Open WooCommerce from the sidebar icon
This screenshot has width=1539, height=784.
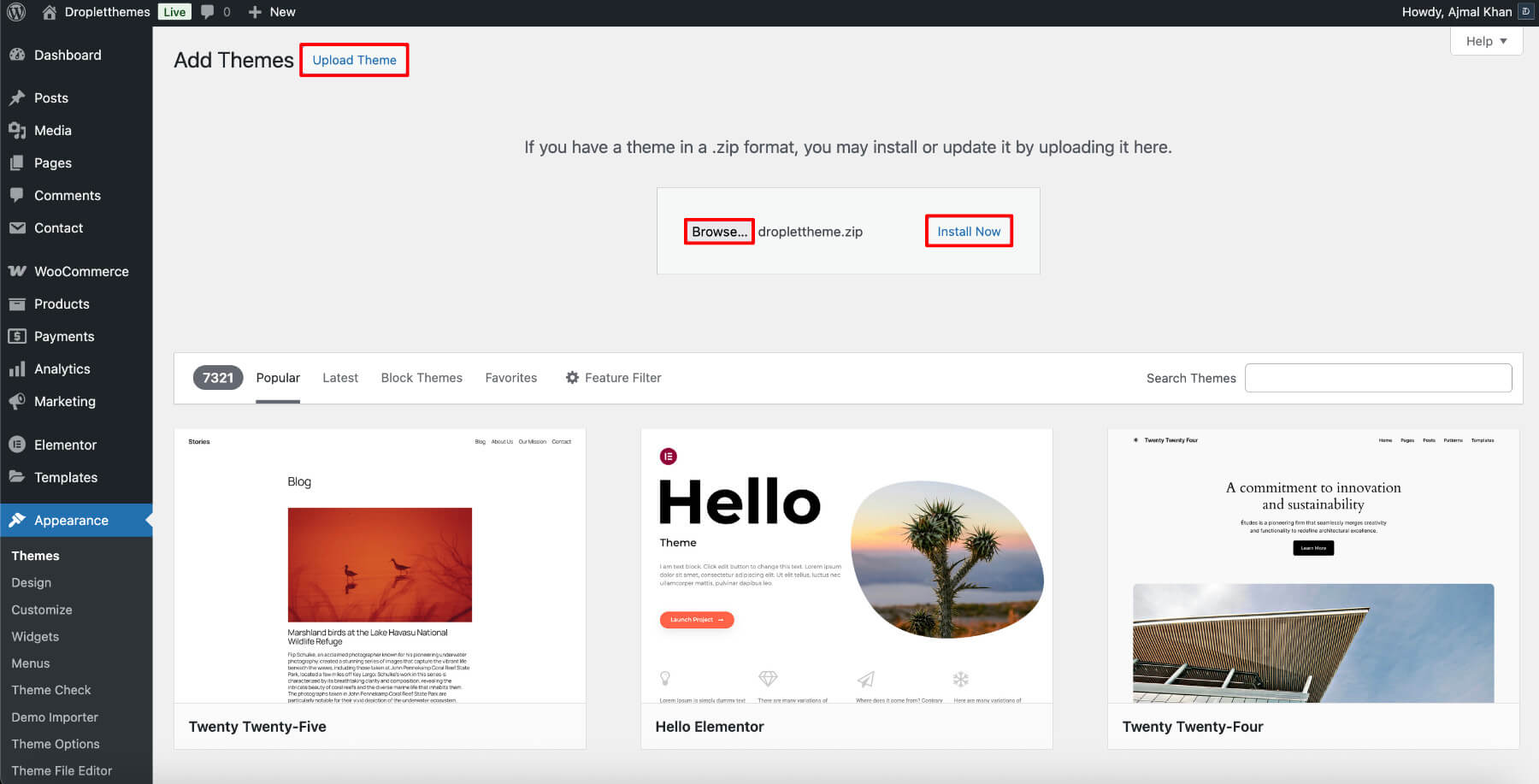click(19, 271)
